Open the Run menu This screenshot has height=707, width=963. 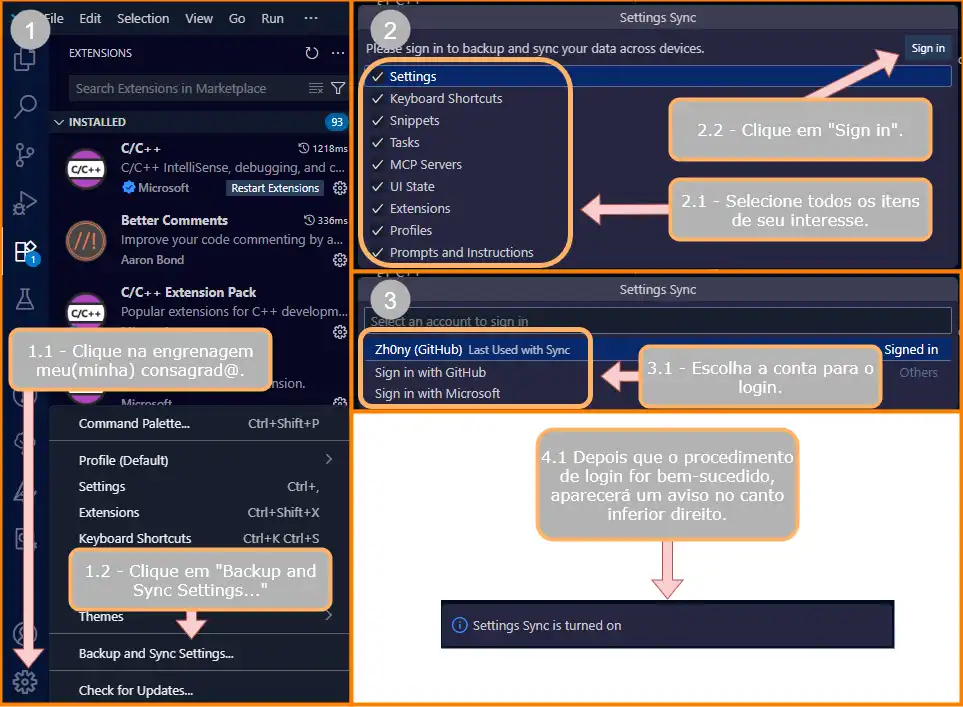click(x=273, y=18)
